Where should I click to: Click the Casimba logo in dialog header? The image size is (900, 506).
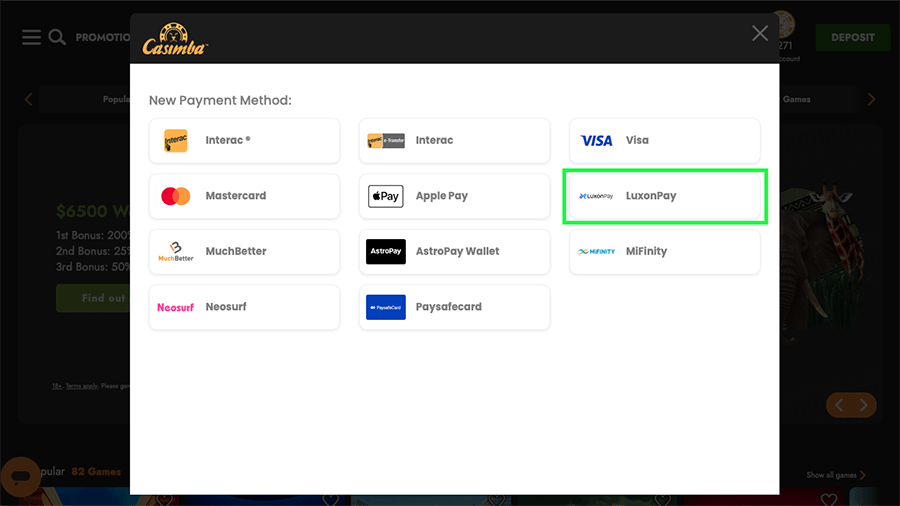click(174, 39)
